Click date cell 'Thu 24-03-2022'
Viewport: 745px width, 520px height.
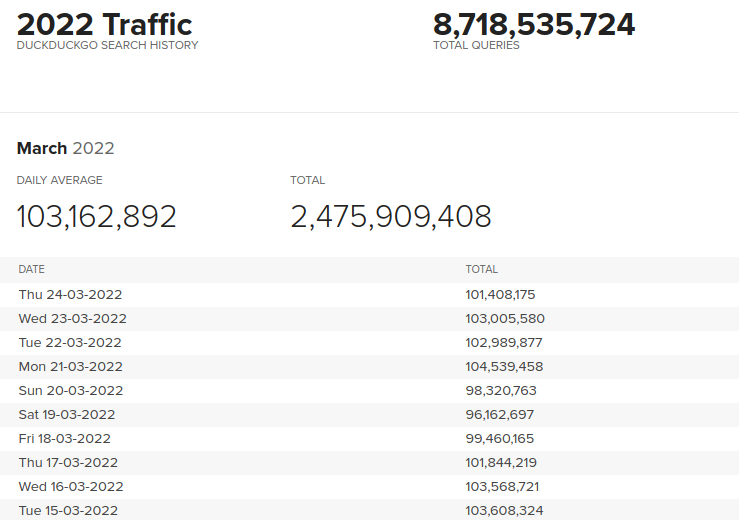pyautogui.click(x=70, y=295)
